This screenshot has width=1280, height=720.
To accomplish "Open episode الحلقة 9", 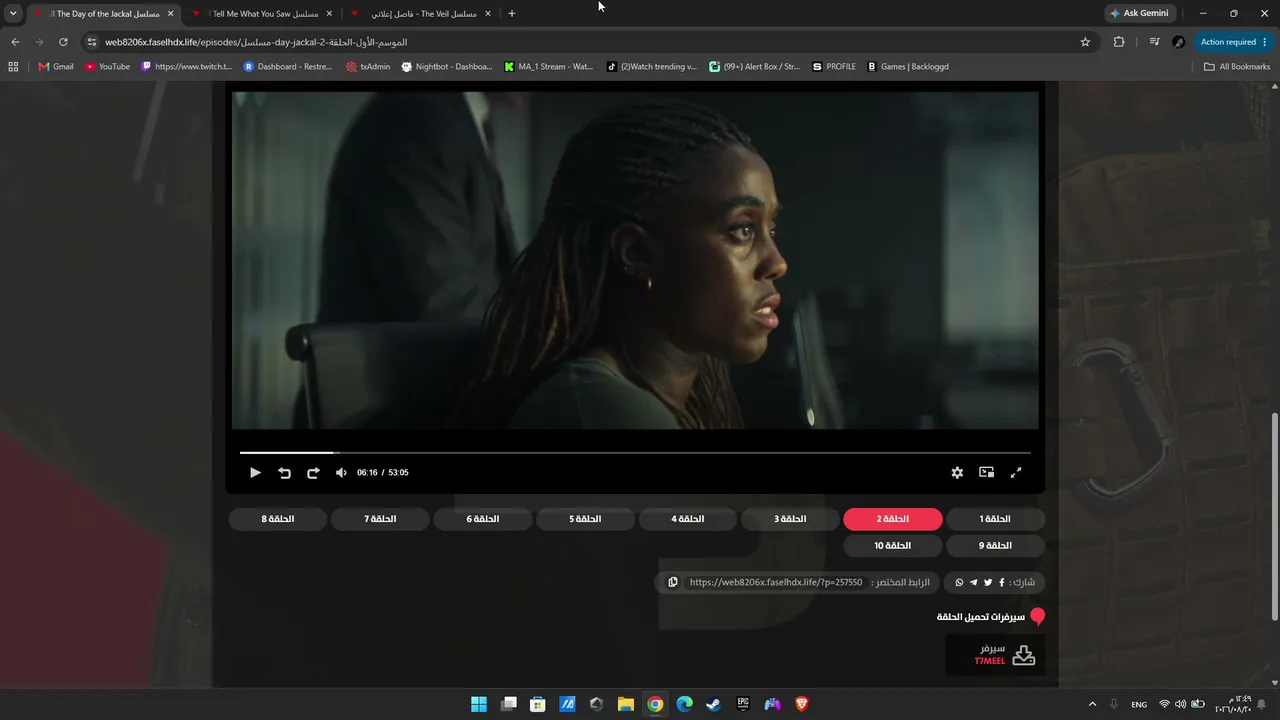I will coord(995,546).
